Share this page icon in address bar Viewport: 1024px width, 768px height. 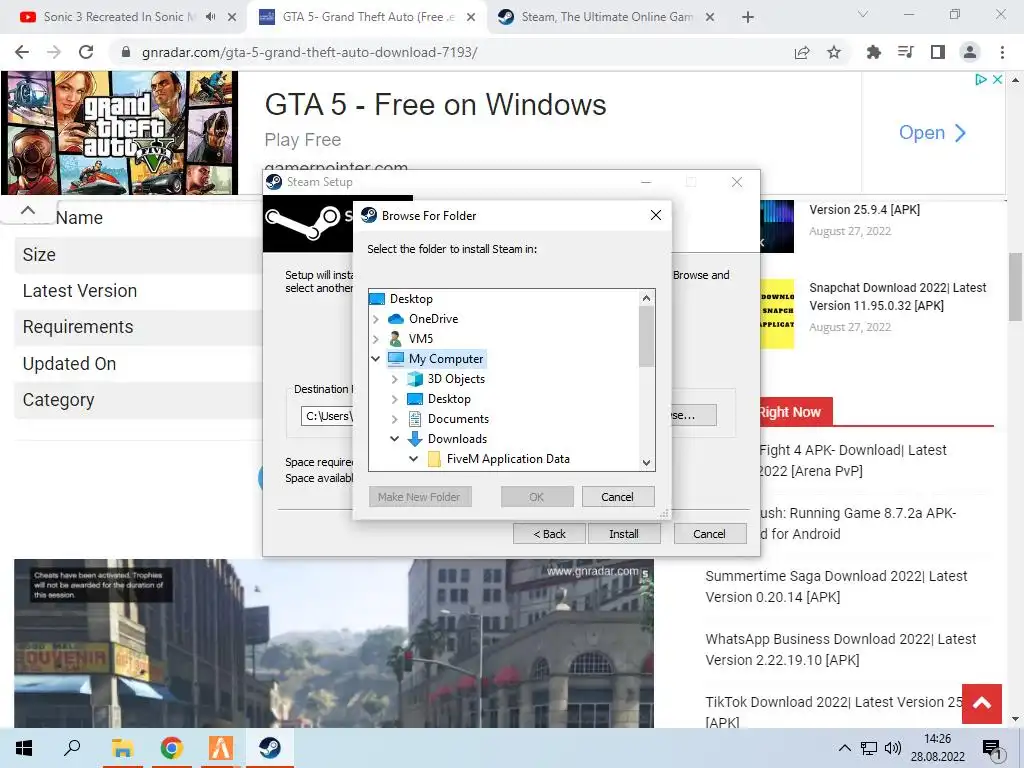pos(802,52)
